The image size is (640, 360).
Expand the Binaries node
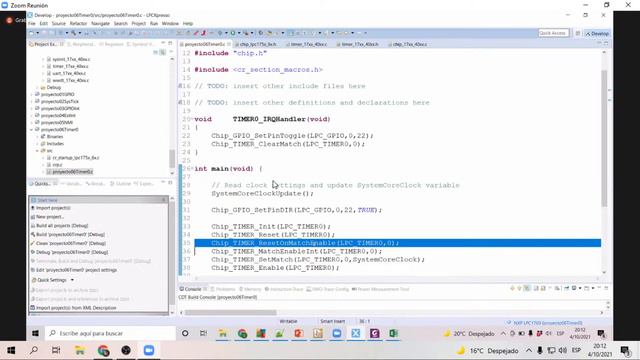coord(38,136)
